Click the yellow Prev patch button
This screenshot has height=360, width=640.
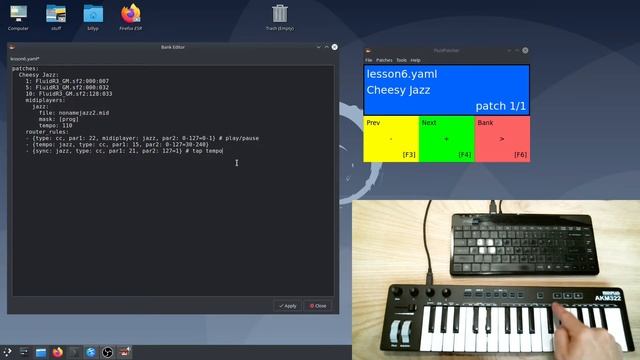click(x=391, y=139)
